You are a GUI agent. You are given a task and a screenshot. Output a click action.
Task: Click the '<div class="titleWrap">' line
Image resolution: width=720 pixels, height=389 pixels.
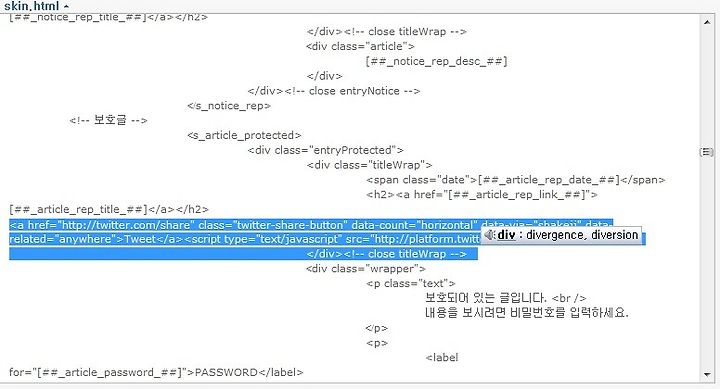369,165
